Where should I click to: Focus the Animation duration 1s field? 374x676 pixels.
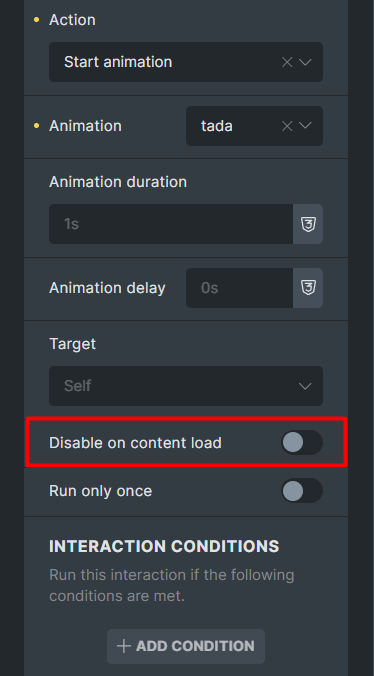click(171, 224)
